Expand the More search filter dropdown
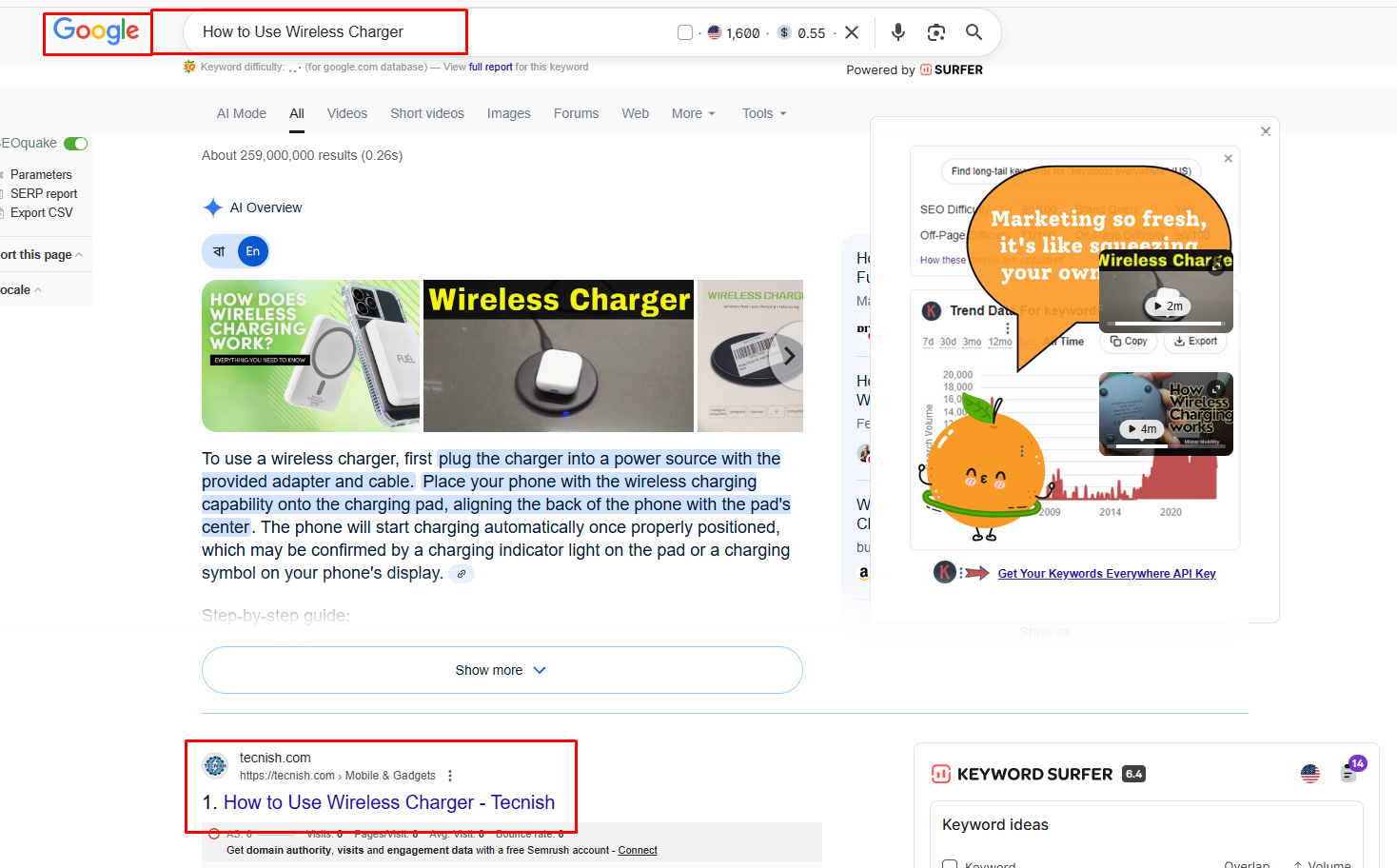The width and height of the screenshot is (1397, 868). [693, 113]
